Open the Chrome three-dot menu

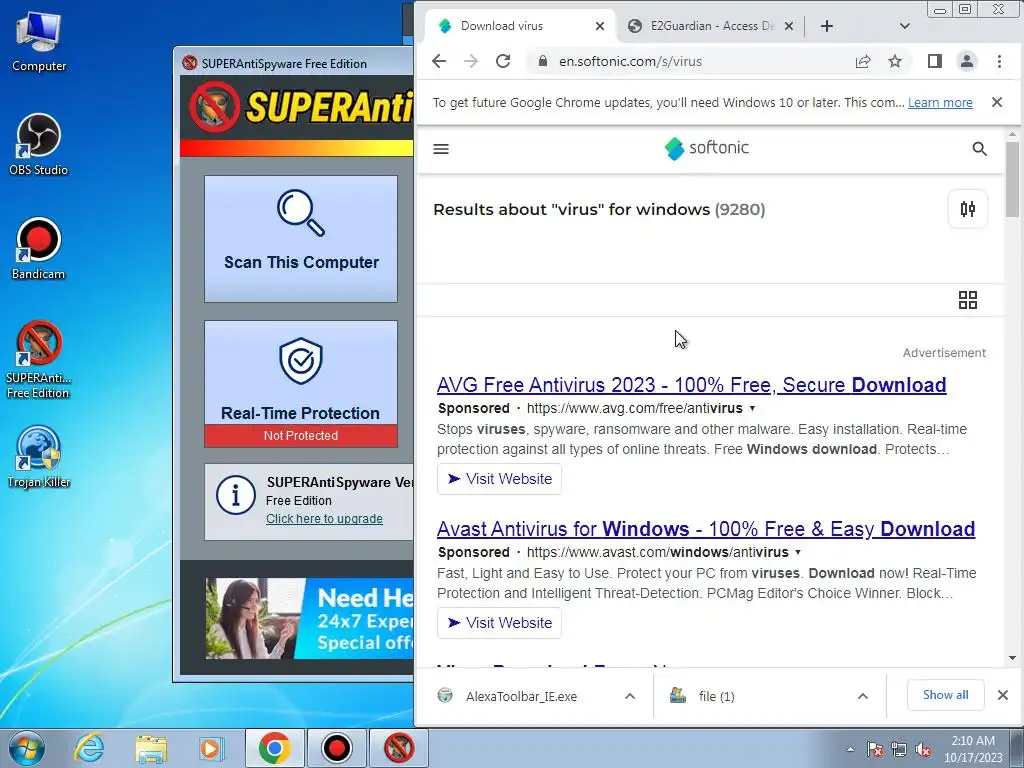[x=999, y=61]
